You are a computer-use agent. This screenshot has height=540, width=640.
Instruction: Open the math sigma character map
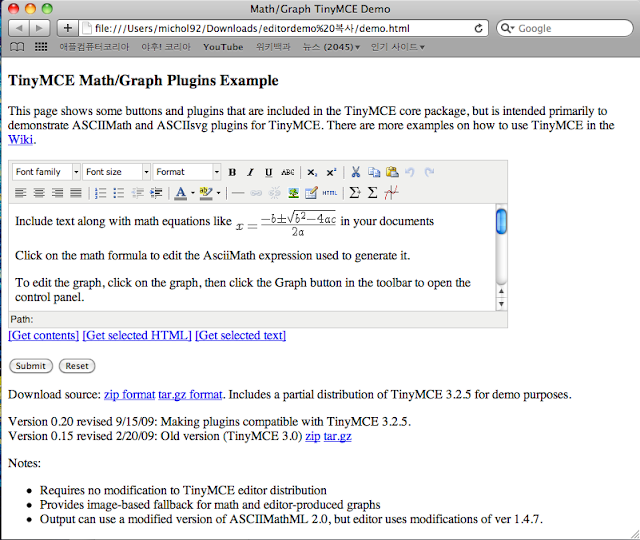pyautogui.click(x=372, y=192)
